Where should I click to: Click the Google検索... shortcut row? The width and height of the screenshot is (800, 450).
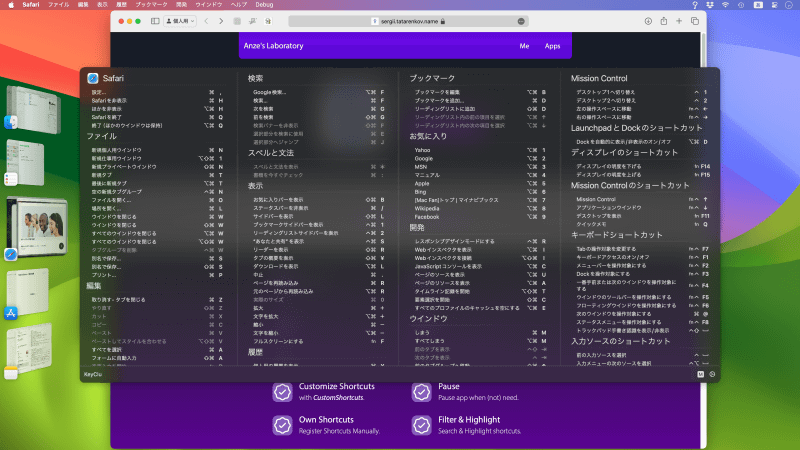click(319, 92)
